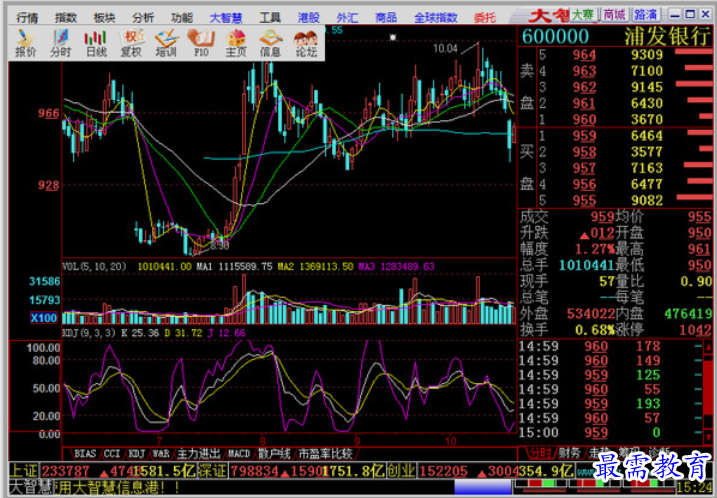Switch to the 分时 intraday chart icon

[60, 43]
